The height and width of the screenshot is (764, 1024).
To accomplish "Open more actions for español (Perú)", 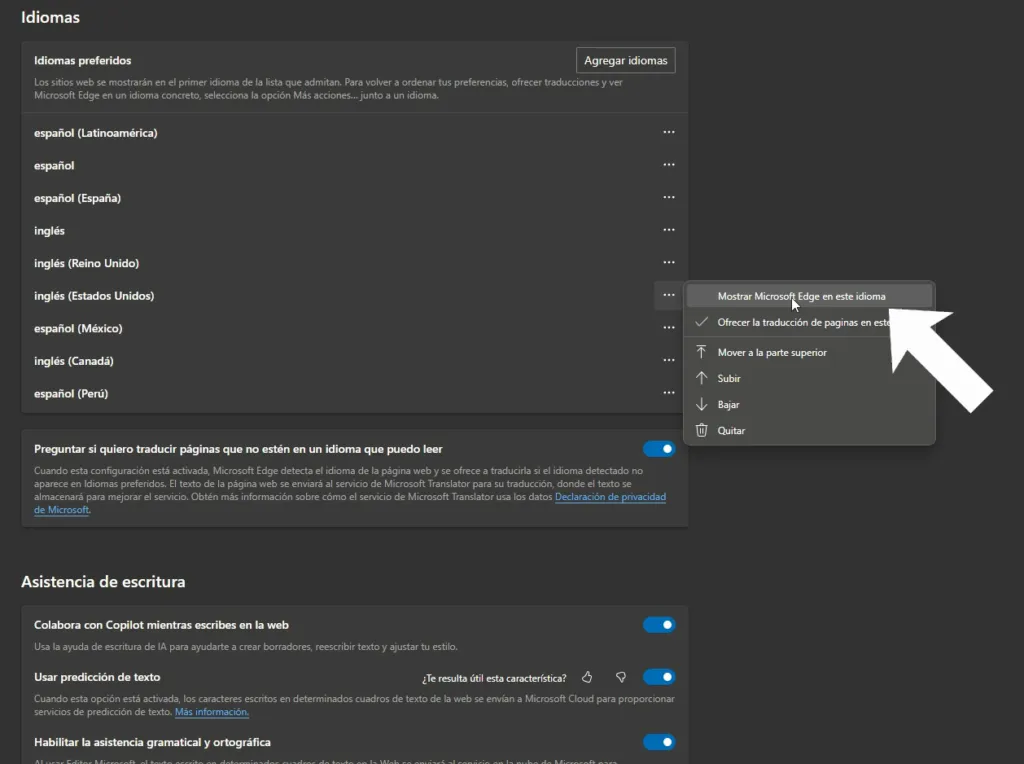I will 669,394.
